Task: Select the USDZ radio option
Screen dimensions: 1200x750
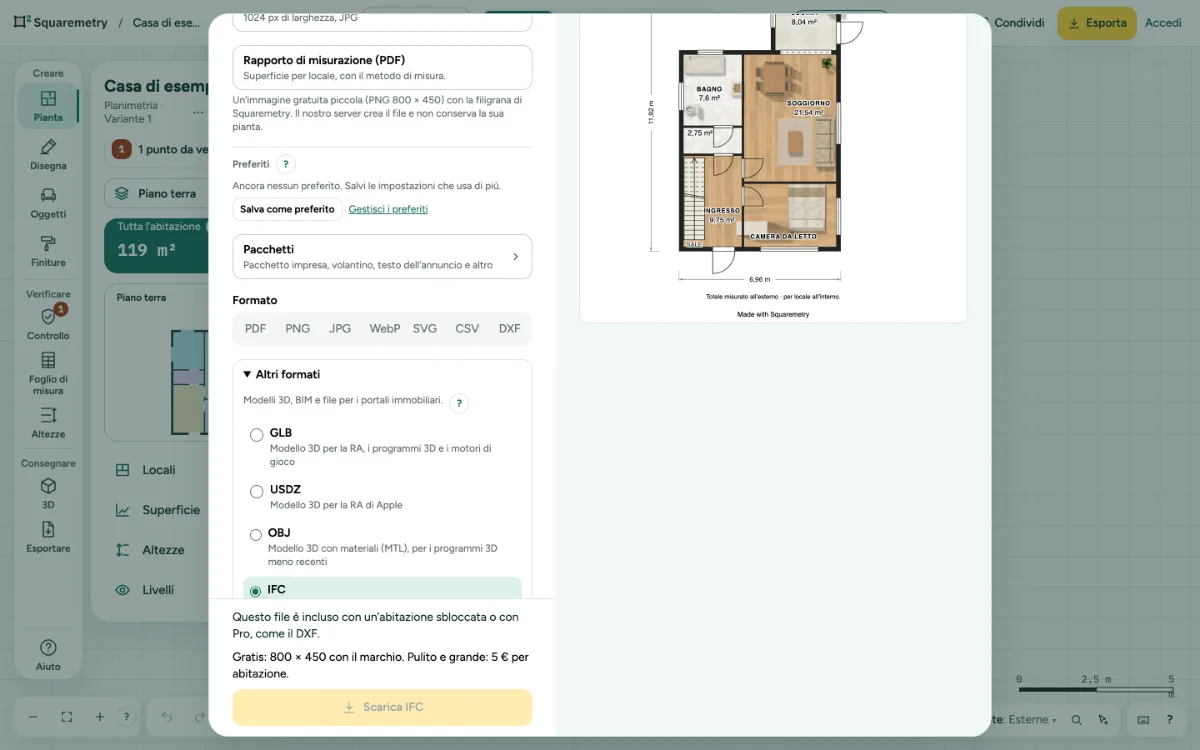Action: tap(257, 491)
